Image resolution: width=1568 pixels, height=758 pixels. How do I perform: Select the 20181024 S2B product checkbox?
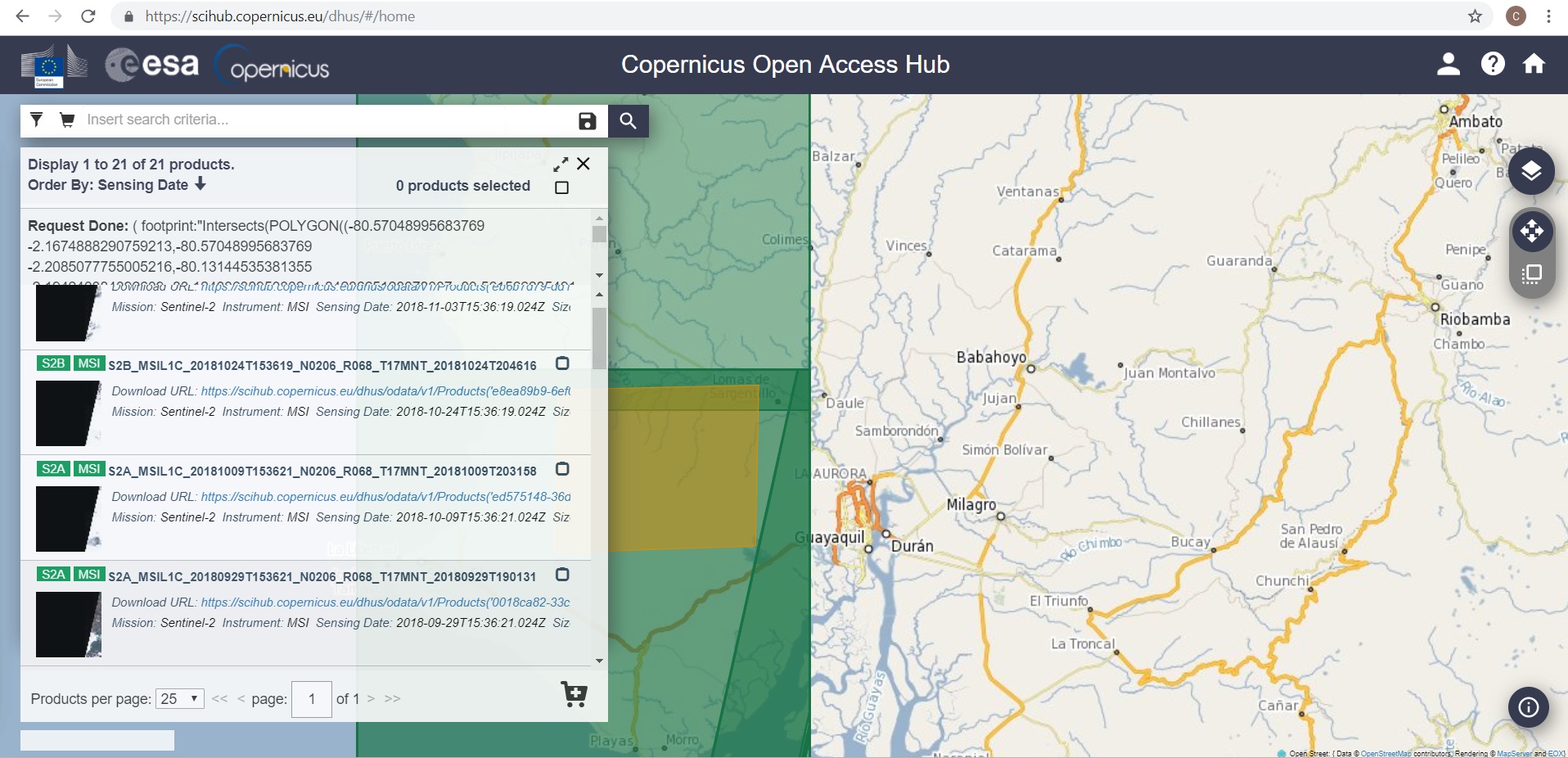(x=562, y=363)
